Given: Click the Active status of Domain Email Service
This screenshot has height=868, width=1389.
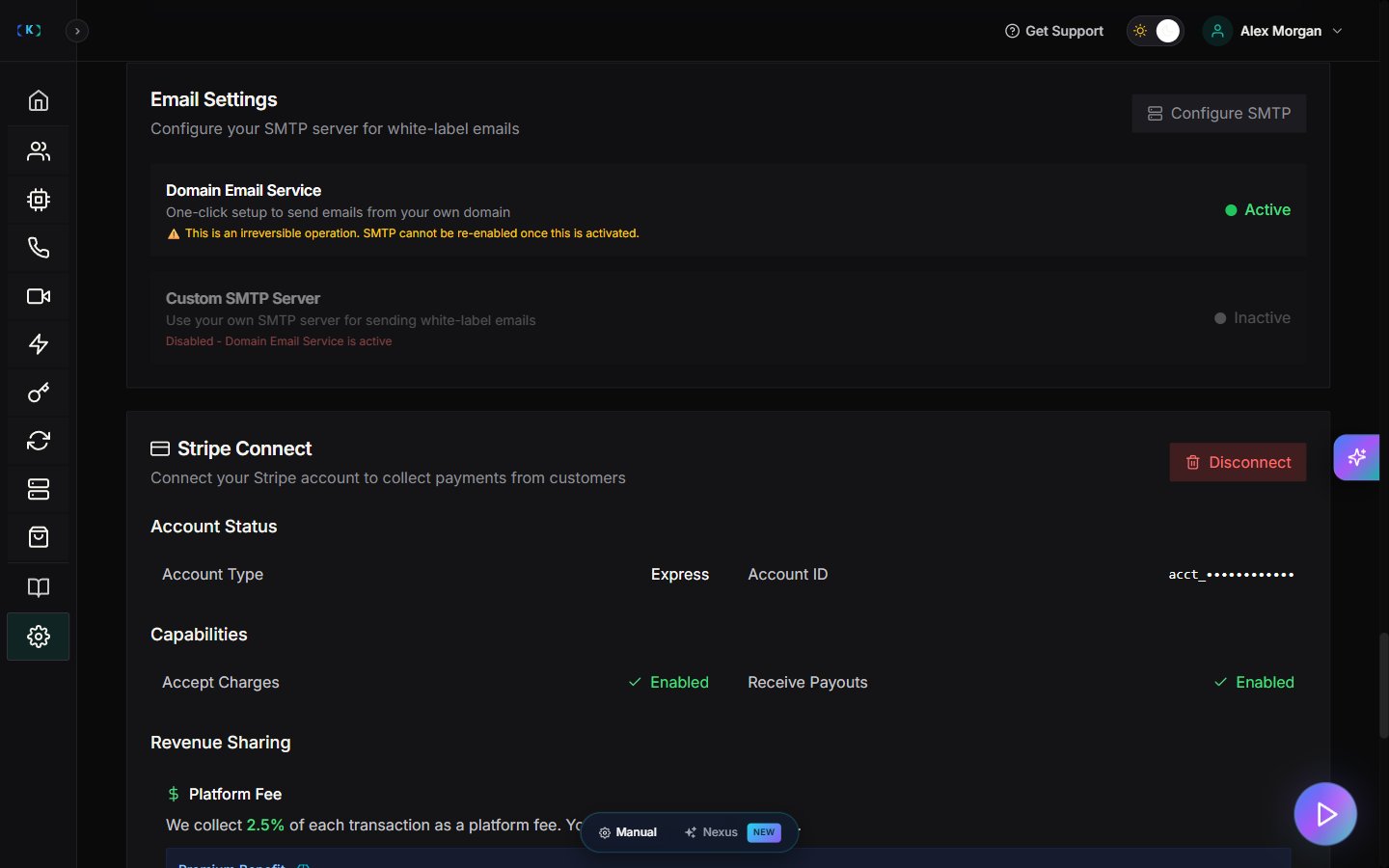Looking at the screenshot, I should (x=1258, y=209).
